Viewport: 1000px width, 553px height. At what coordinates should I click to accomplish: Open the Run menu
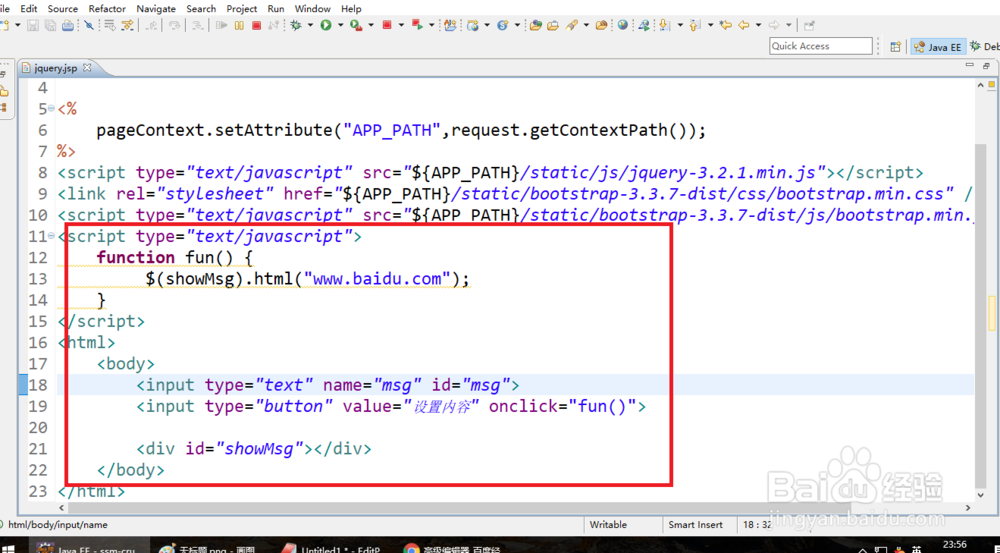[x=276, y=8]
